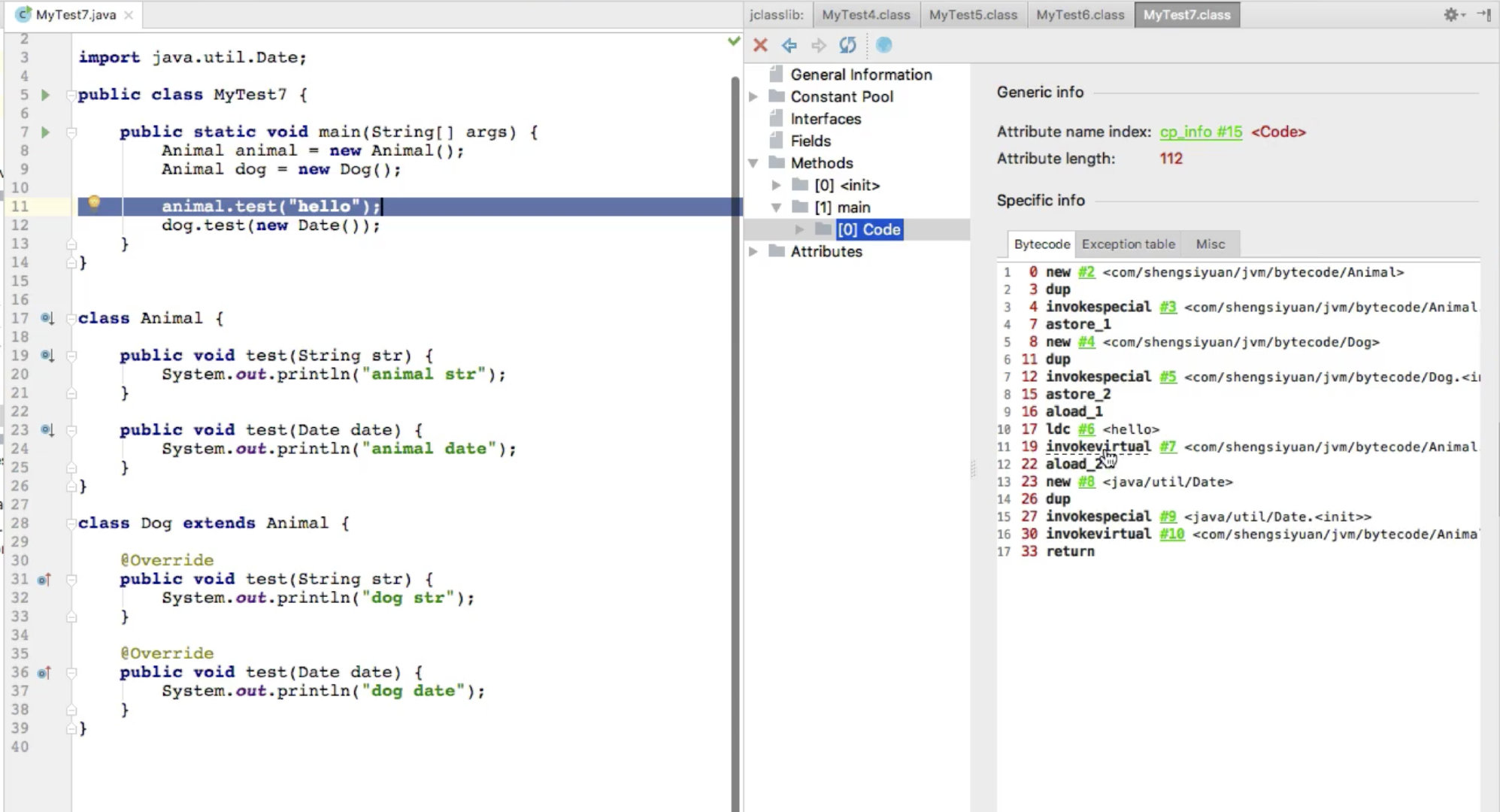The width and height of the screenshot is (1500, 812).
Task: Navigate back with the blue left arrow
Action: (789, 45)
